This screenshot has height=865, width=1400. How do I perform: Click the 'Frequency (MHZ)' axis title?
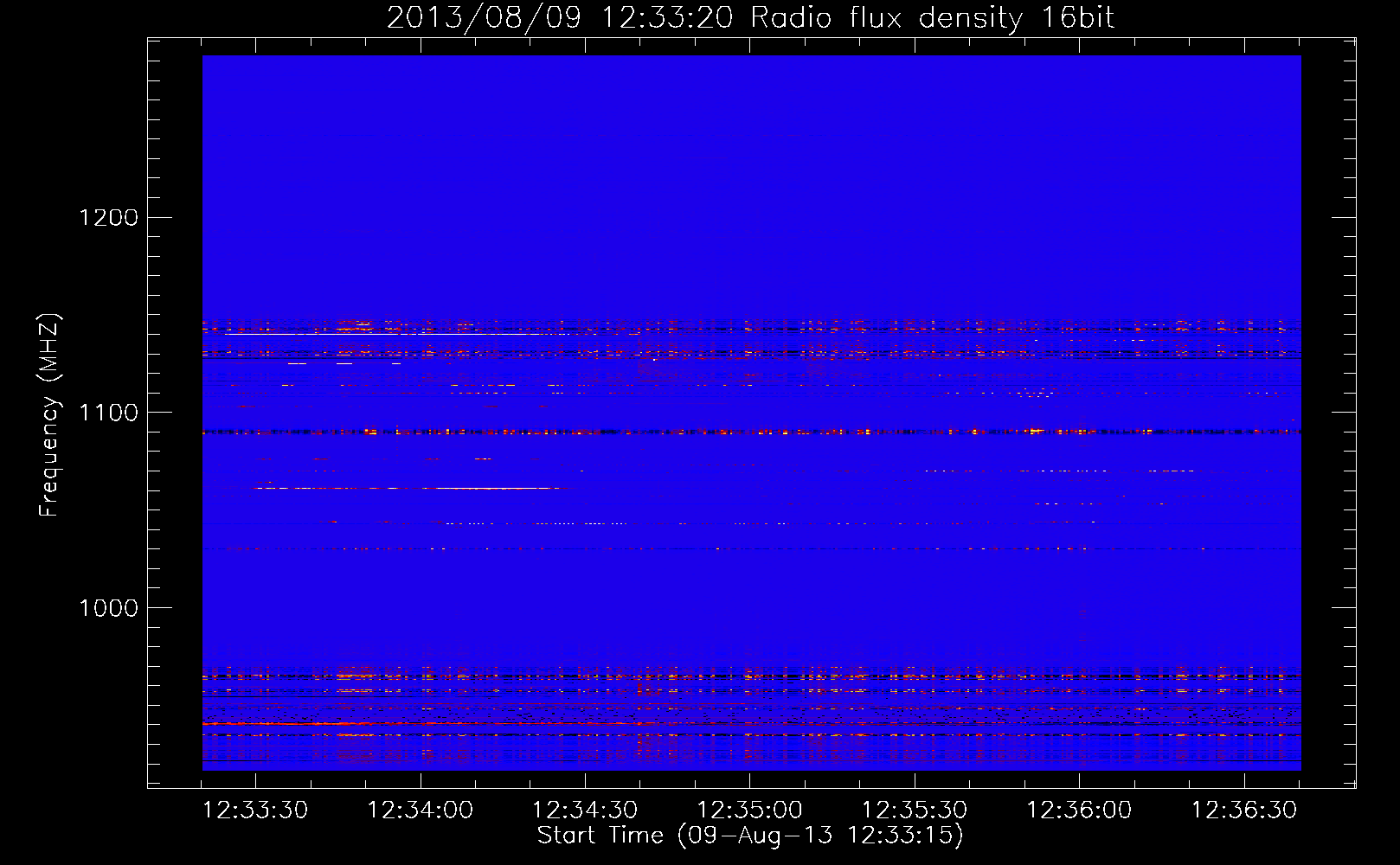49,415
